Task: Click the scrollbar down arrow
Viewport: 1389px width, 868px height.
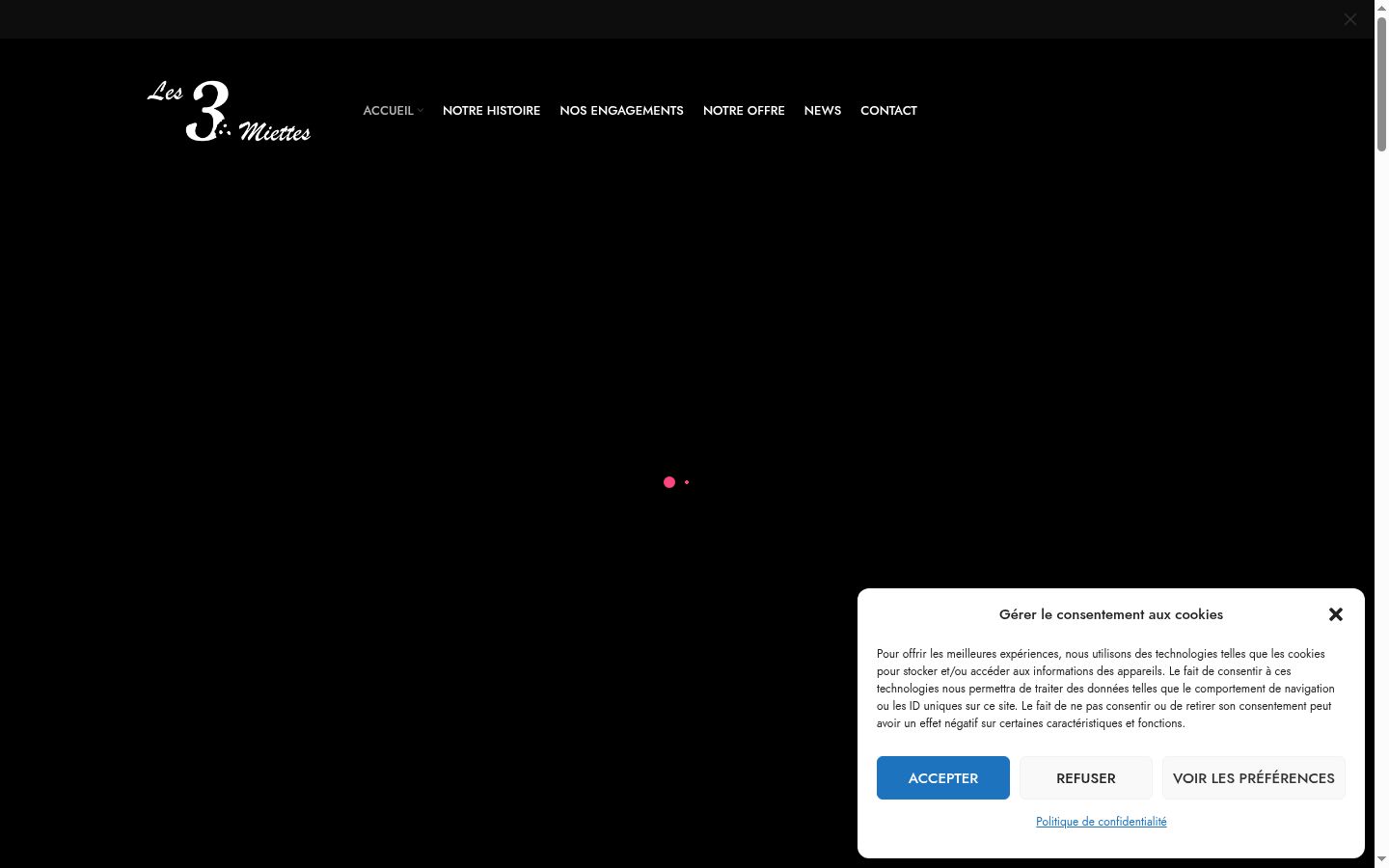Action: [1381, 859]
